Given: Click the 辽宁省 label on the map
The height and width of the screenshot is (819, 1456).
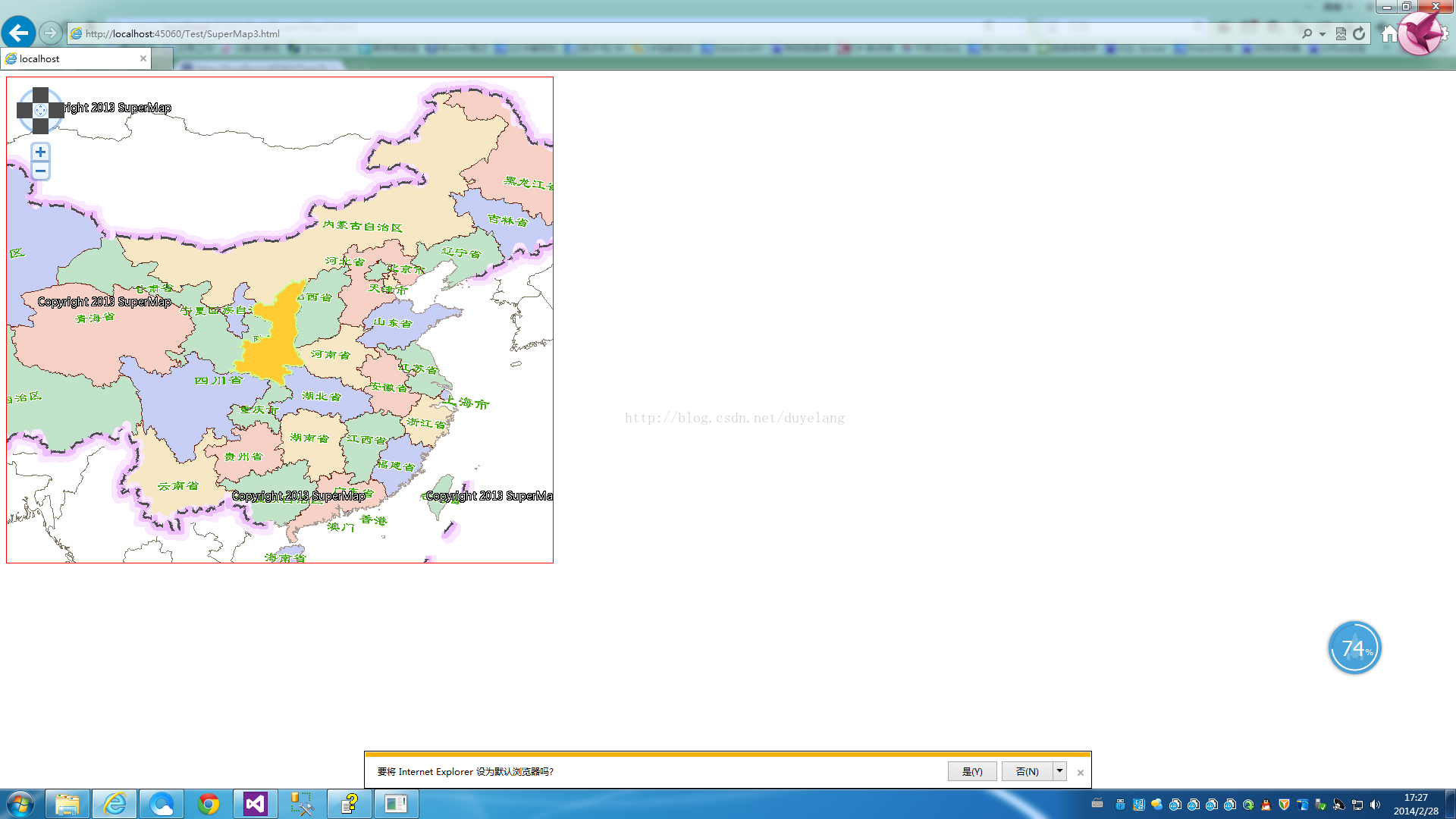Looking at the screenshot, I should (x=461, y=252).
